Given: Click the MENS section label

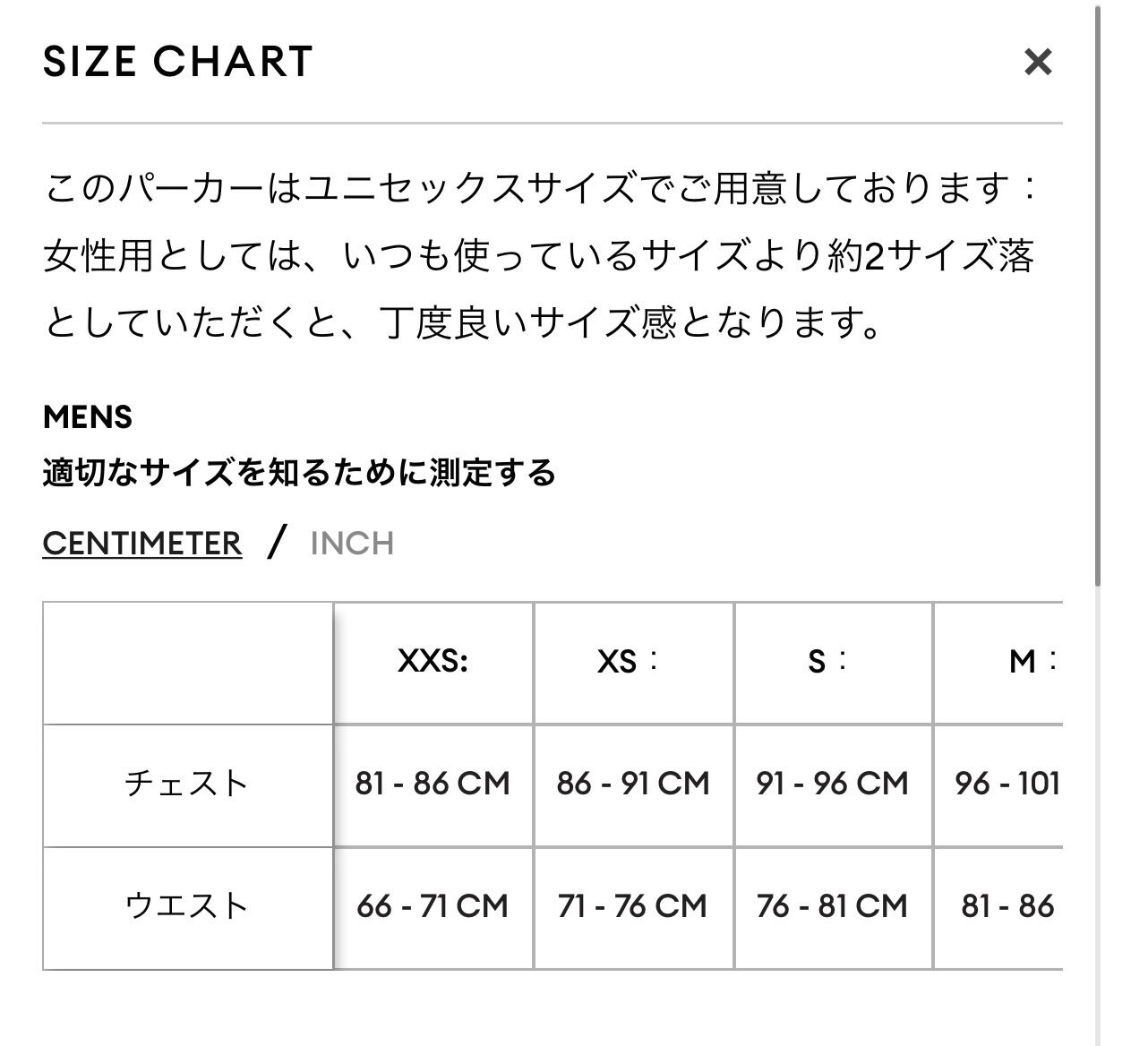Looking at the screenshot, I should click(x=88, y=417).
